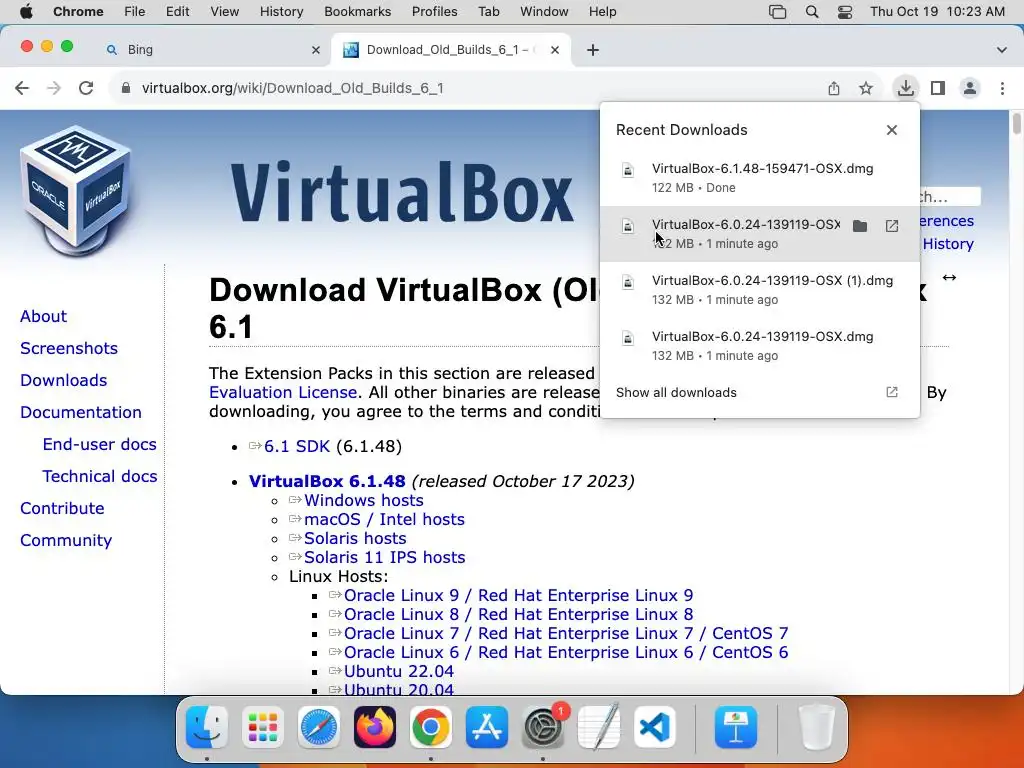Image resolution: width=1024 pixels, height=768 pixels.
Task: Launch Firefox from the Dock
Action: [x=375, y=727]
